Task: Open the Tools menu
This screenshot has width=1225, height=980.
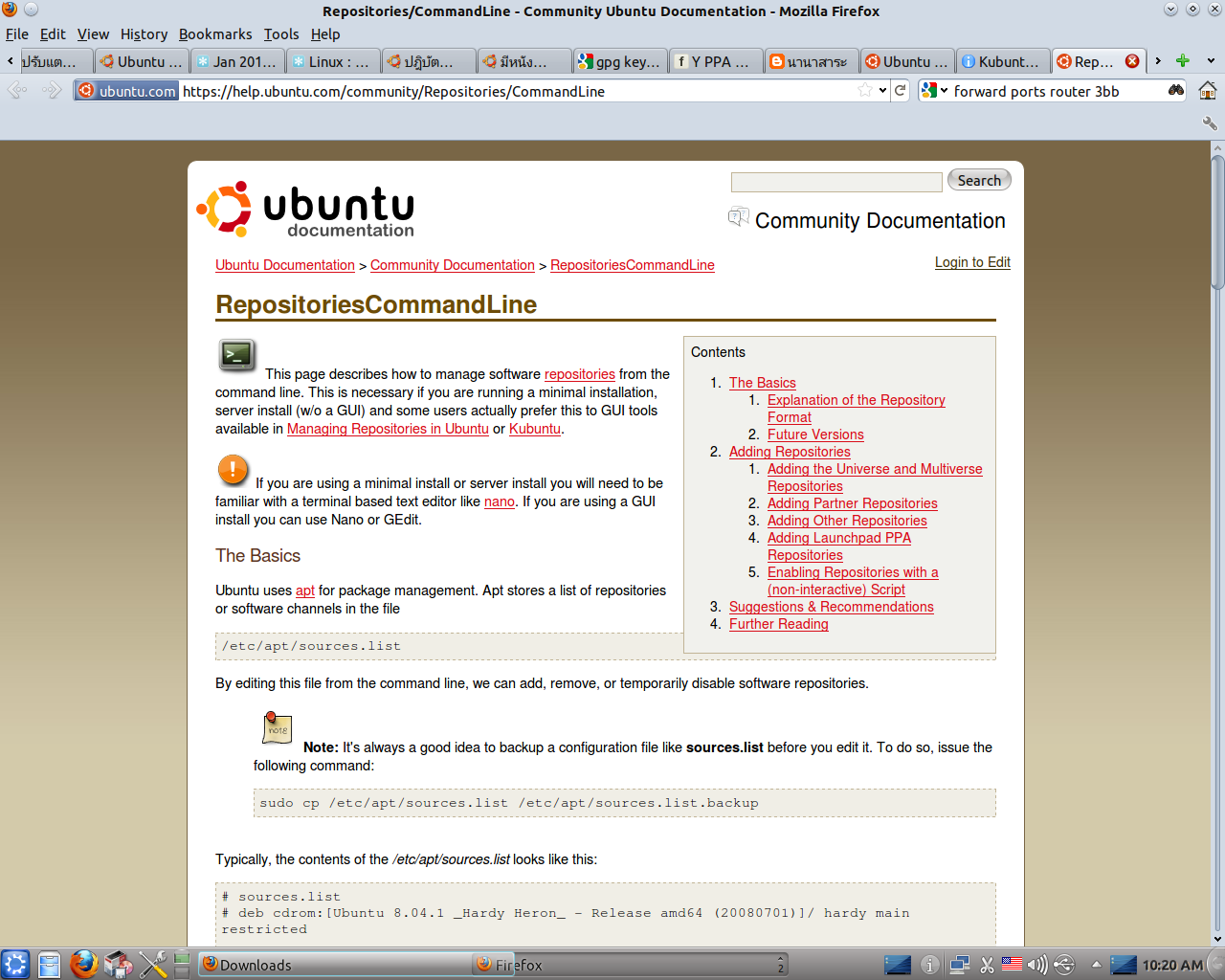Action: [281, 34]
